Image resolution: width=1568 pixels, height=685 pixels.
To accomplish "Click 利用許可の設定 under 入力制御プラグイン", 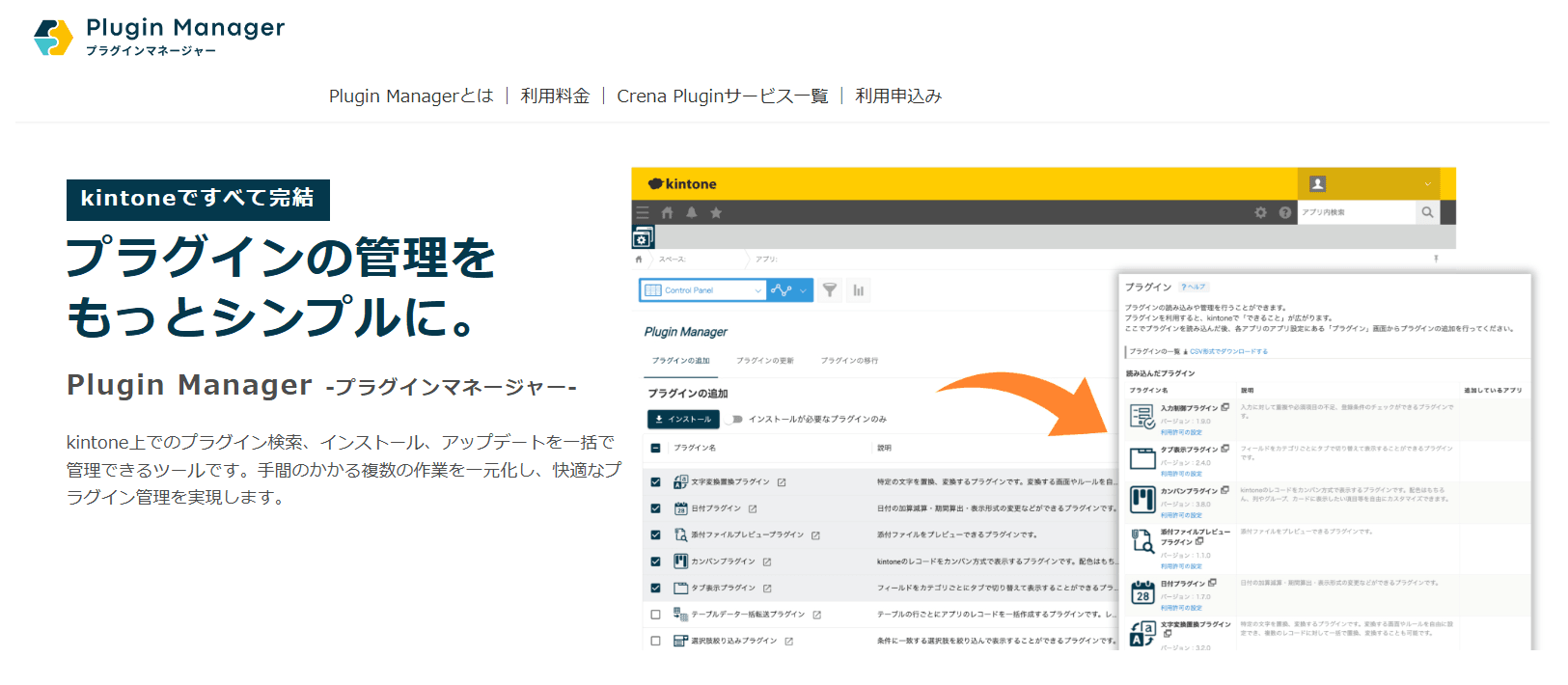I will click(x=1181, y=432).
